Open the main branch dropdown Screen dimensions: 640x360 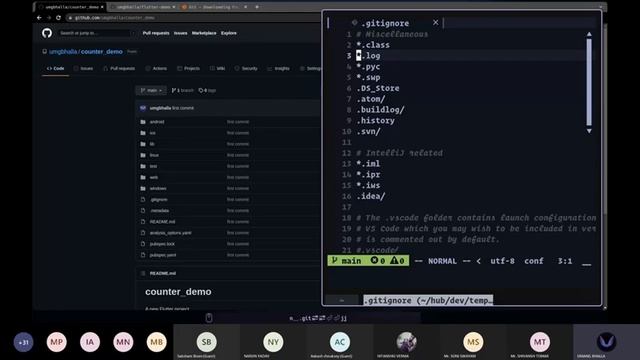(151, 90)
